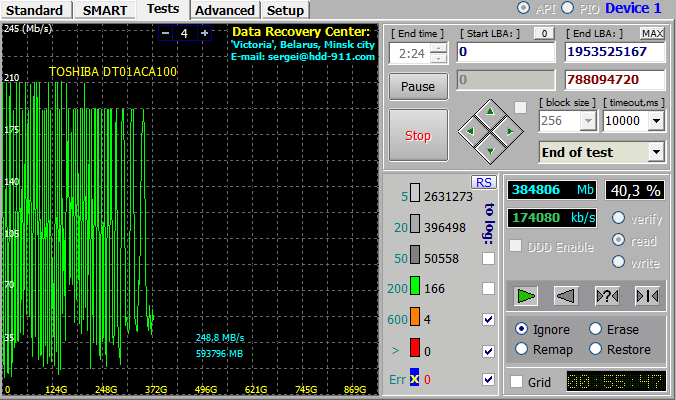The width and height of the screenshot is (676, 400).
Task: Click the plus icon above the graph
Action: point(204,33)
